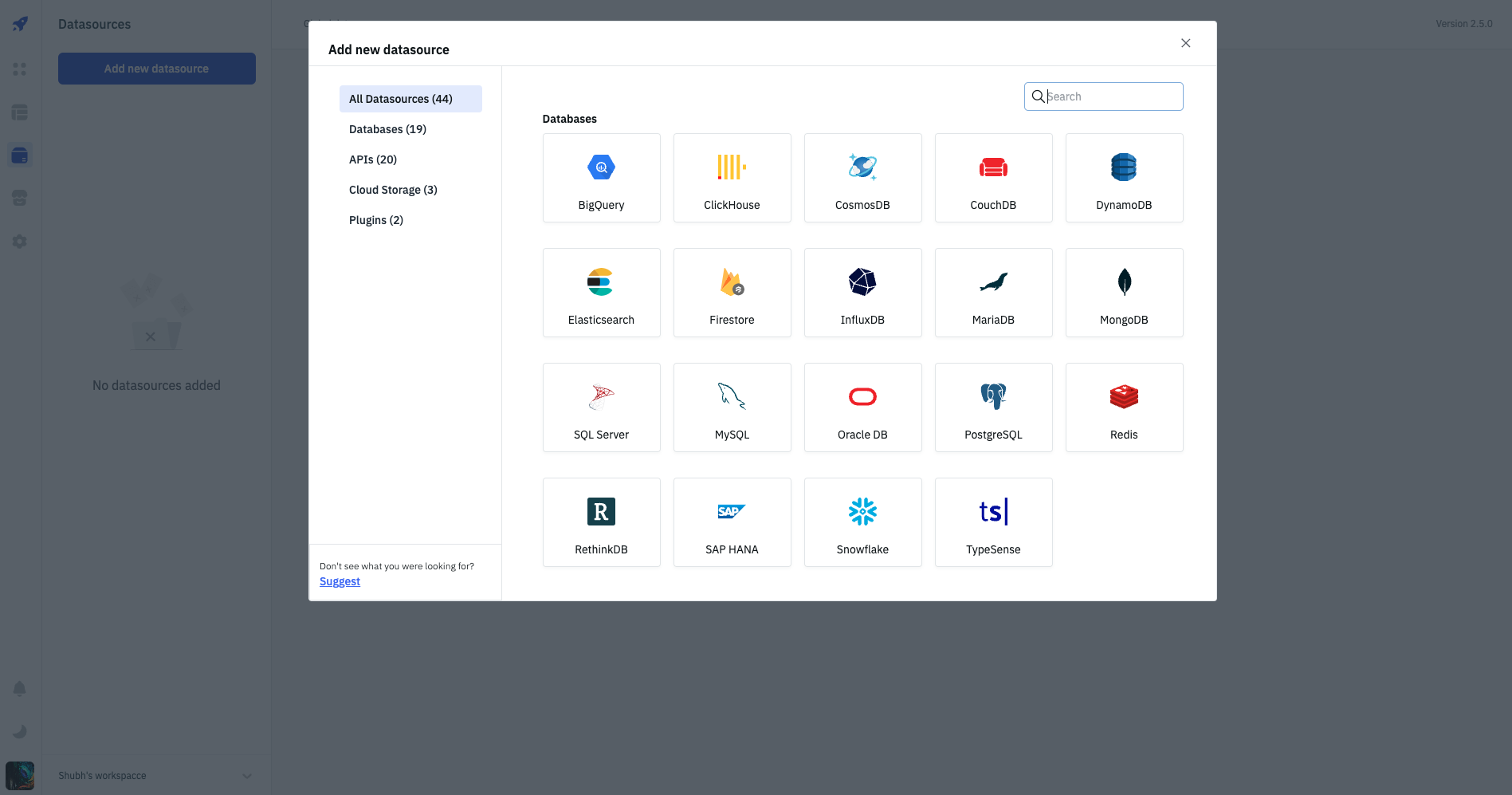Select the SAP HANA datasource
Screen dimensions: 1512x795
tap(732, 522)
